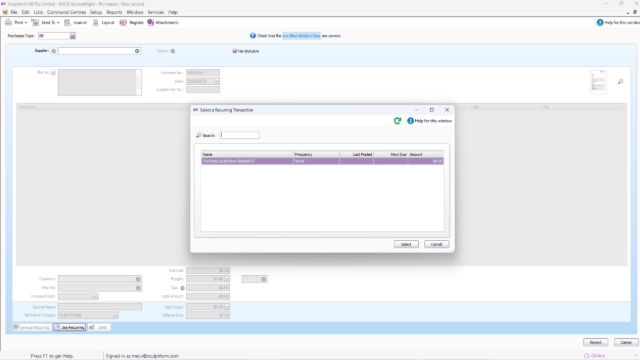Click the document preview thumbnail
Screen dimensions: 640x360
598,82
